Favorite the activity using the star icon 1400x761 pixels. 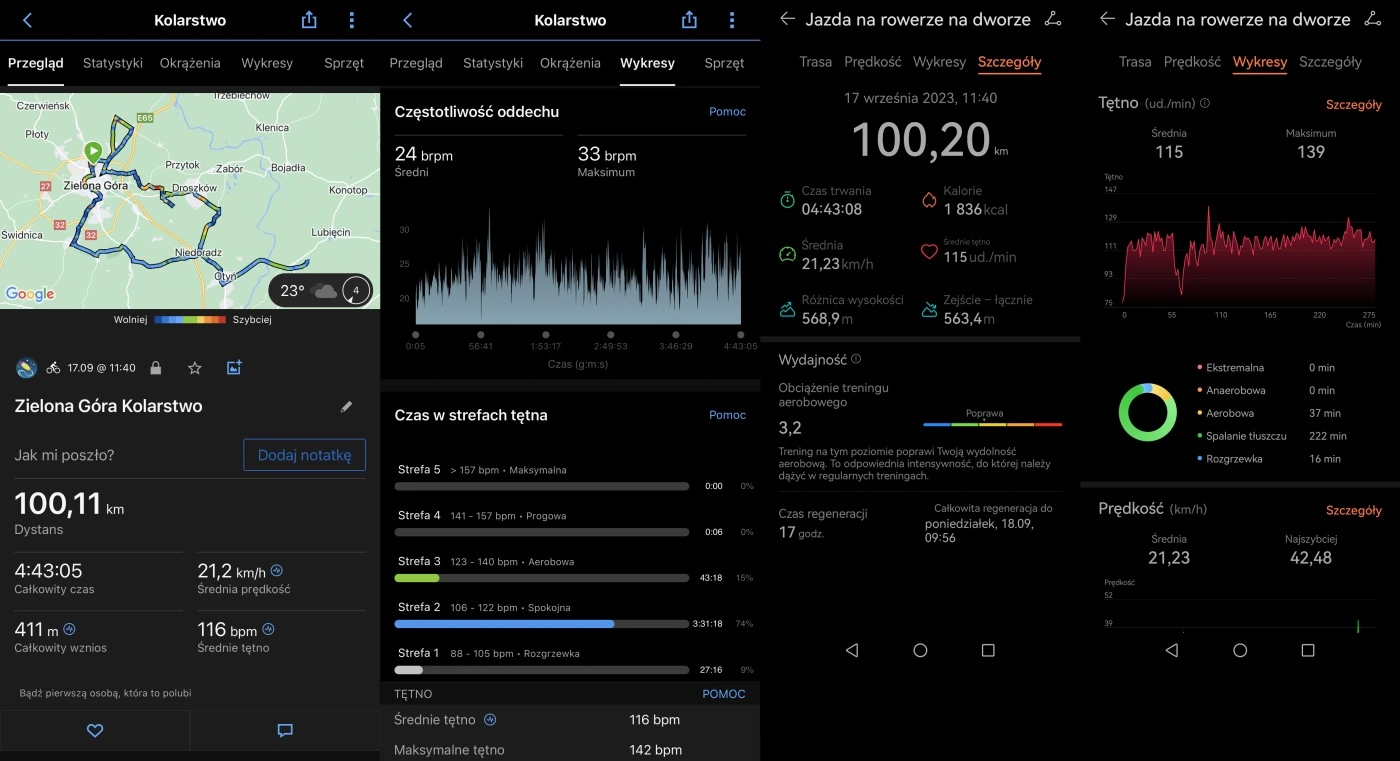(195, 368)
